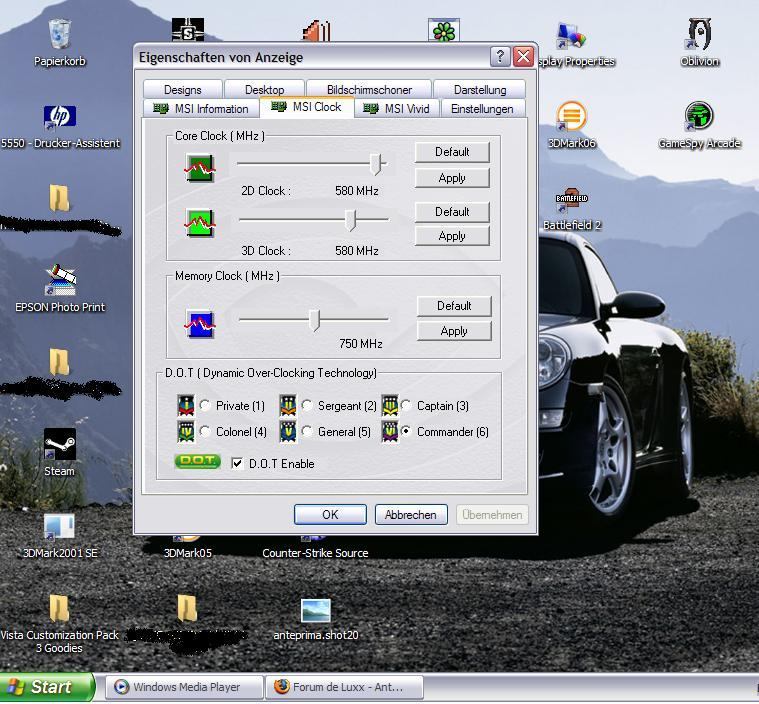Select the General (5) radio option
The image size is (759, 704).
[x=307, y=431]
